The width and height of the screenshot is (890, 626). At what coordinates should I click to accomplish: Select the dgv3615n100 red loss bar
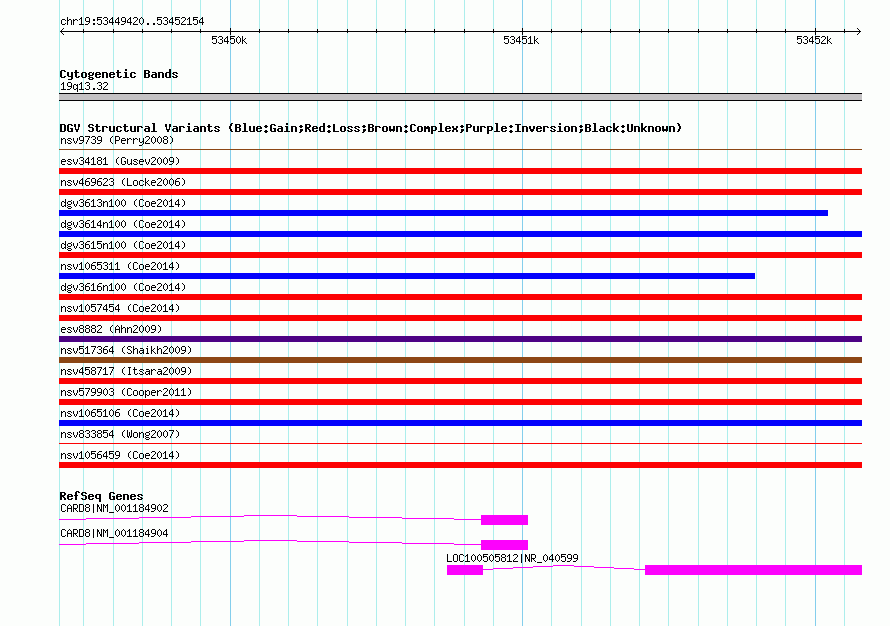tap(460, 255)
